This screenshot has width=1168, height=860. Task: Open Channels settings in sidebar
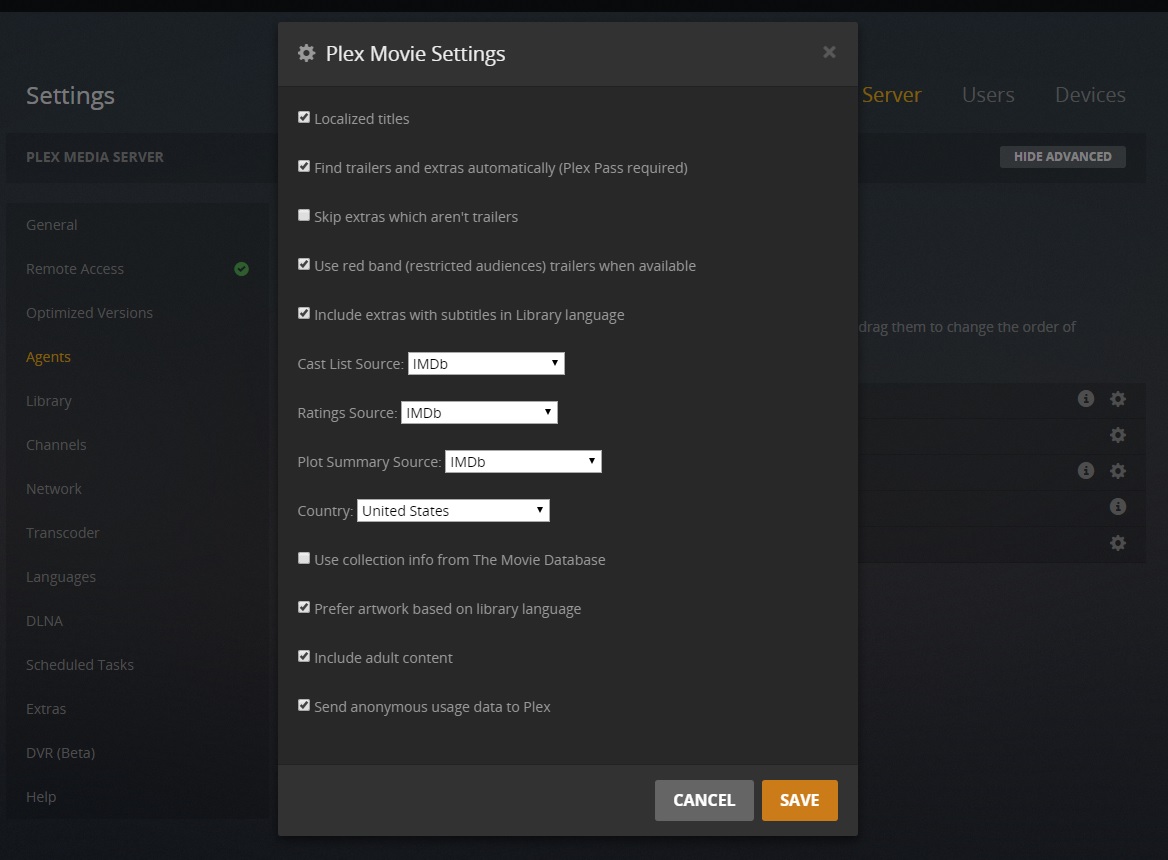[x=56, y=445]
